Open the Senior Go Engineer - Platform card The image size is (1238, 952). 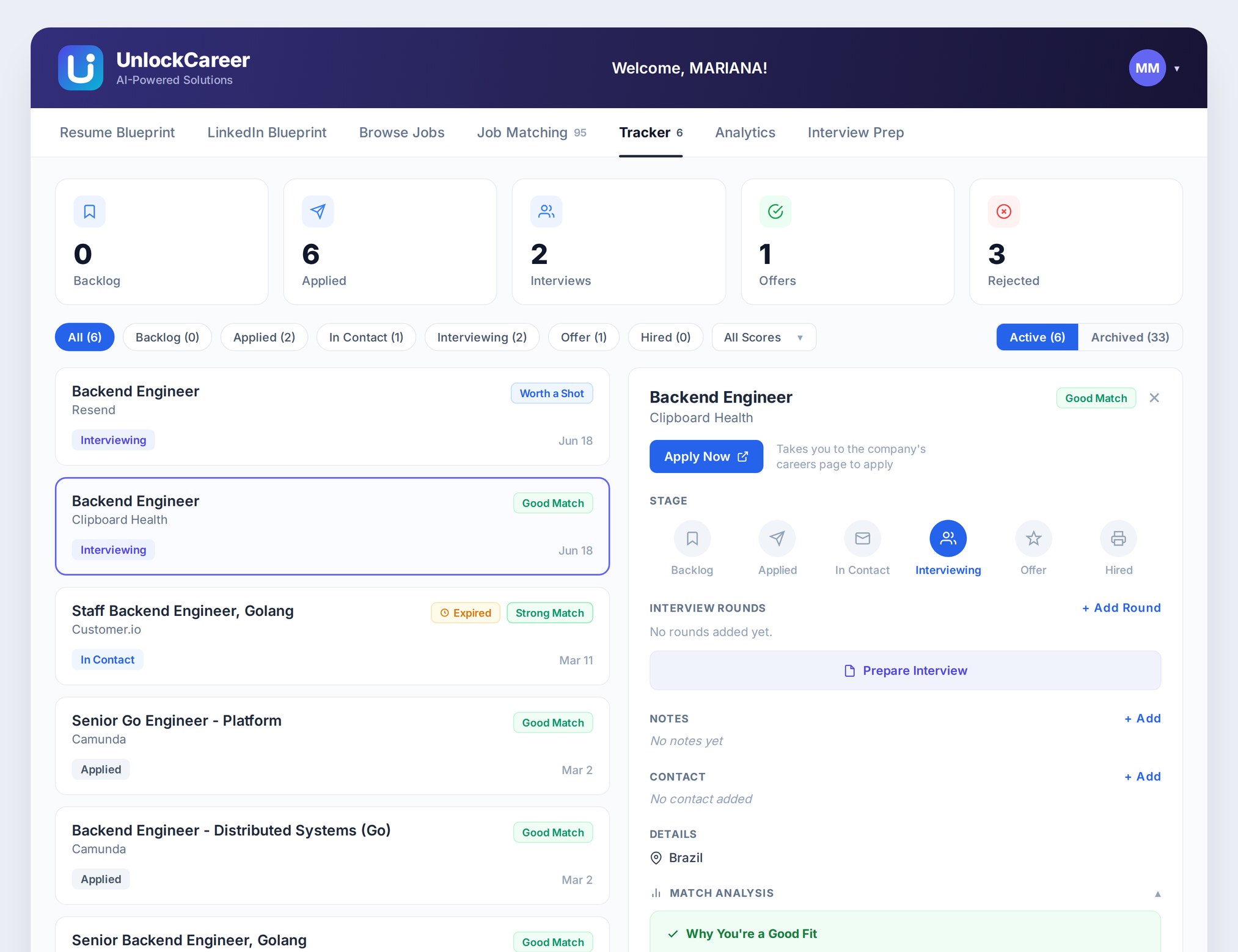click(x=332, y=746)
